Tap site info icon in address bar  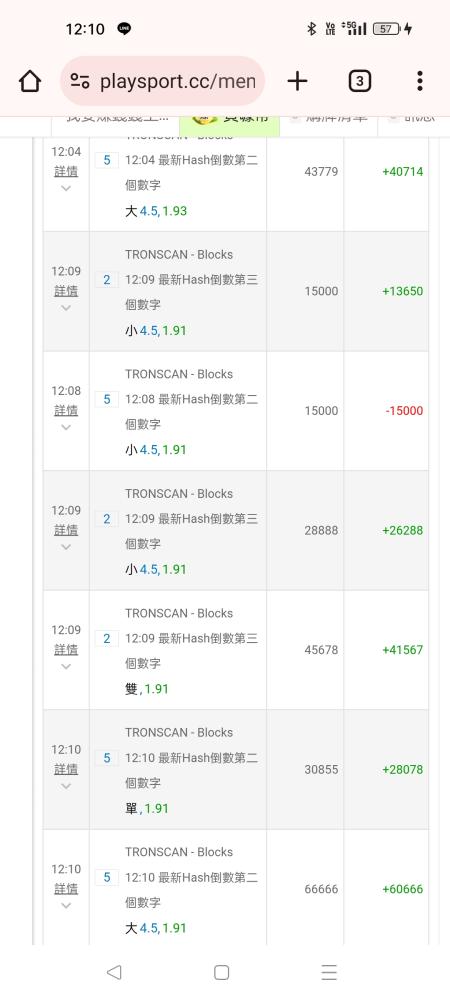(80, 81)
